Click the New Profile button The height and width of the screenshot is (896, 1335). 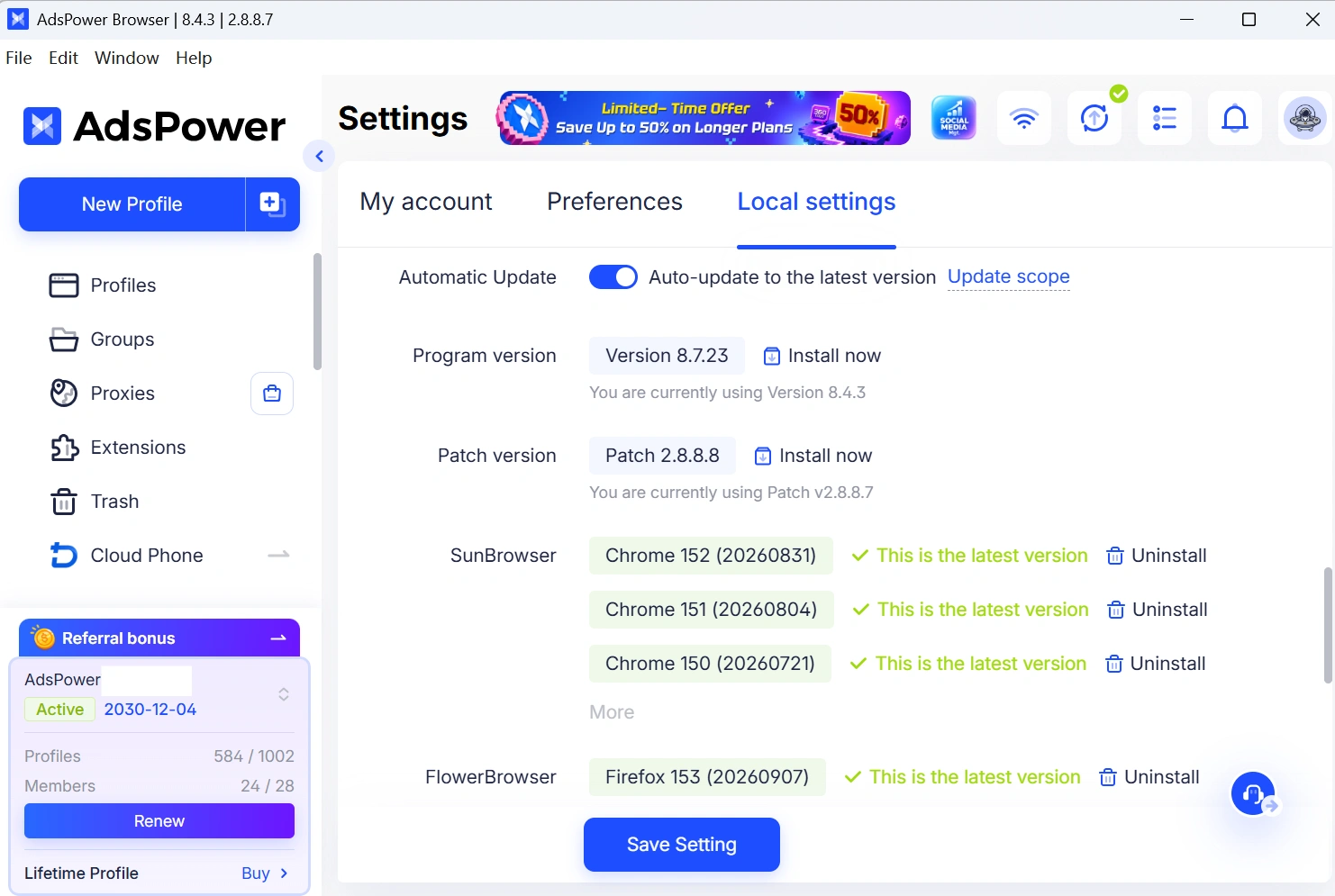pyautogui.click(x=132, y=204)
